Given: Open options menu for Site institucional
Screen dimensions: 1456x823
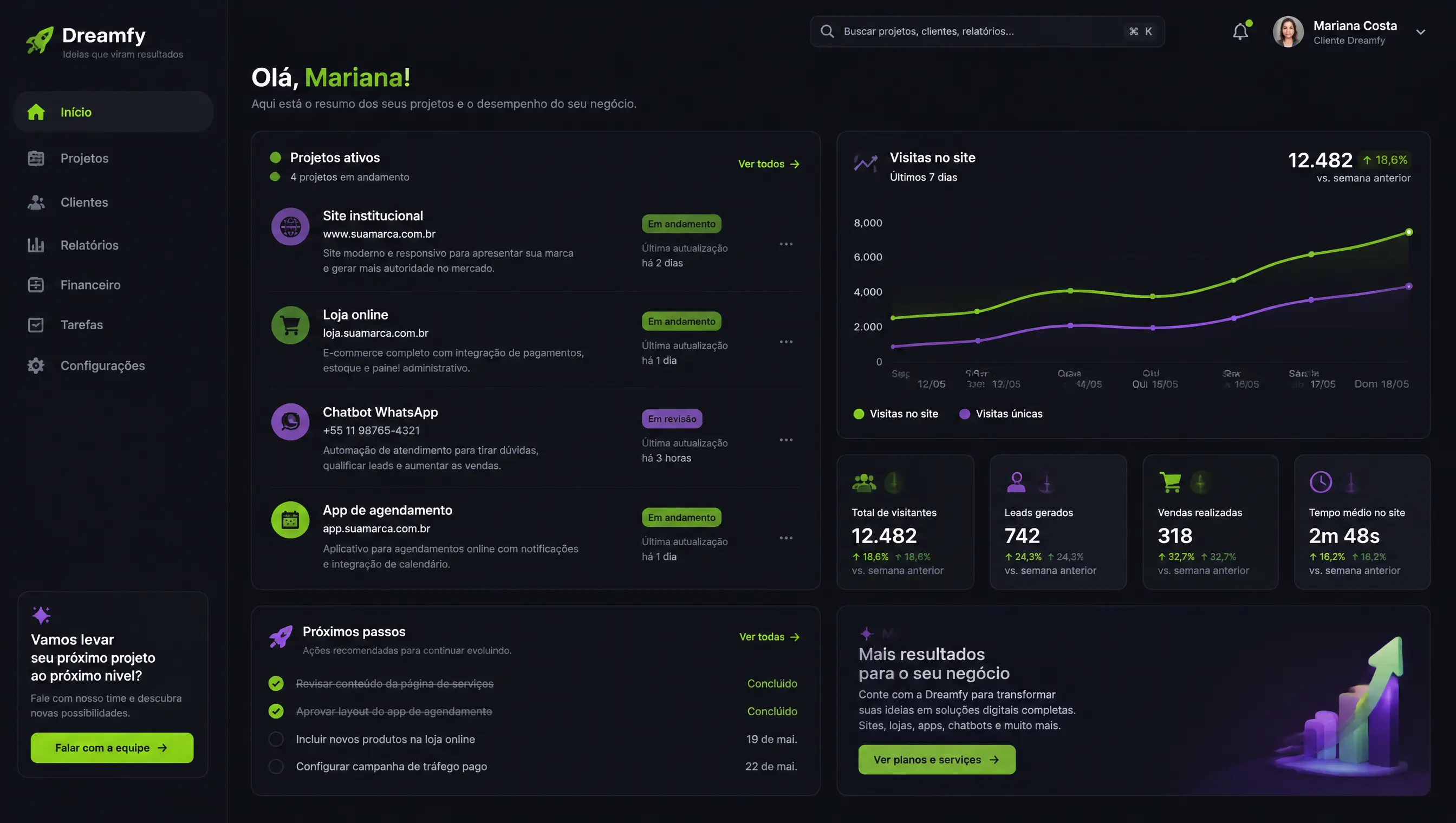Looking at the screenshot, I should (x=786, y=244).
